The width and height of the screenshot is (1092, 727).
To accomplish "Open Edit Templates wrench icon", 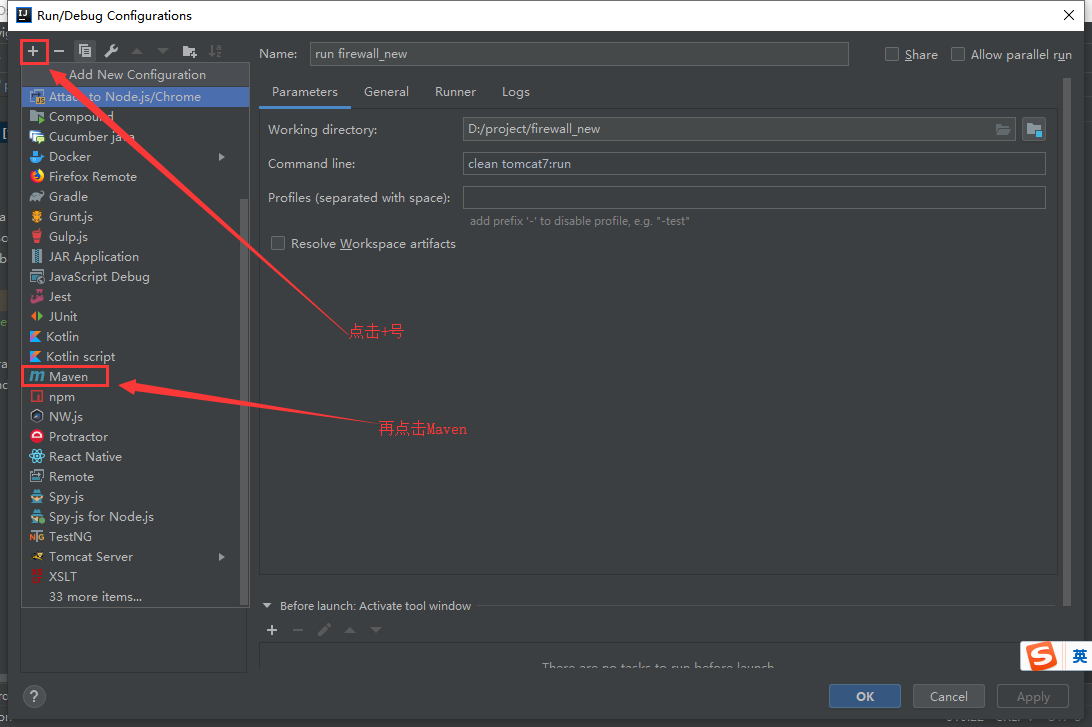I will (111, 51).
